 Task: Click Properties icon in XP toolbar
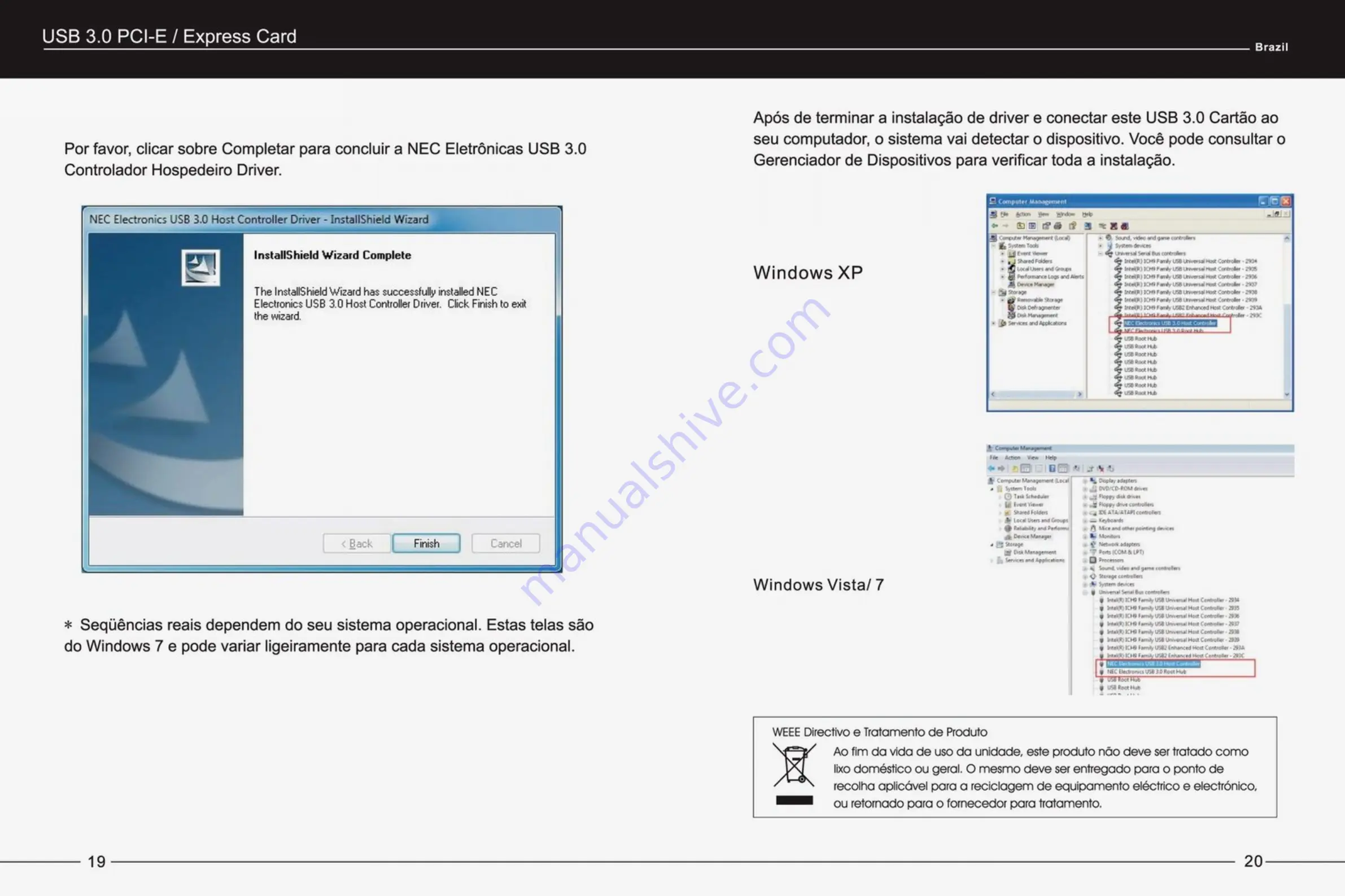coord(1047,226)
